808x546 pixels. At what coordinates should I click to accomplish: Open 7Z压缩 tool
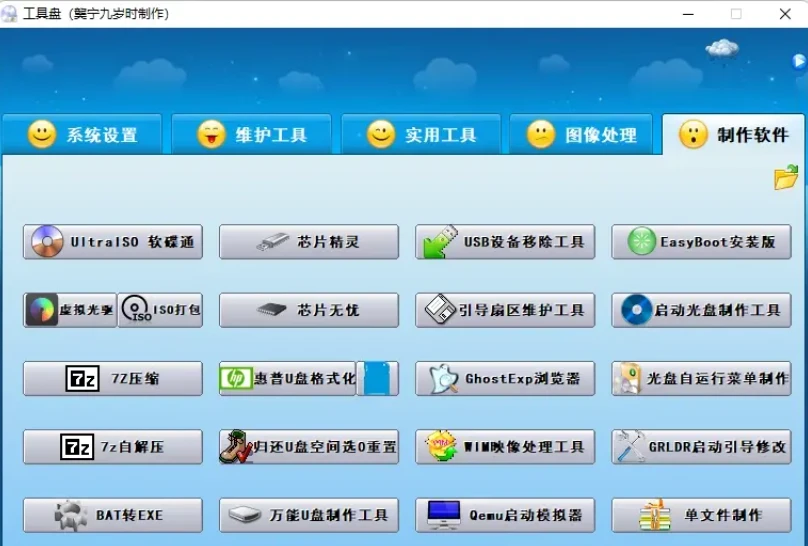(x=113, y=379)
